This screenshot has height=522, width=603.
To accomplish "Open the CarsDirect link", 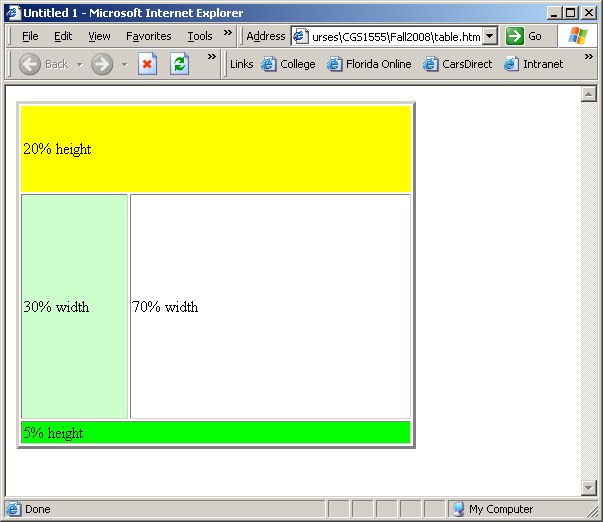I will 458,64.
